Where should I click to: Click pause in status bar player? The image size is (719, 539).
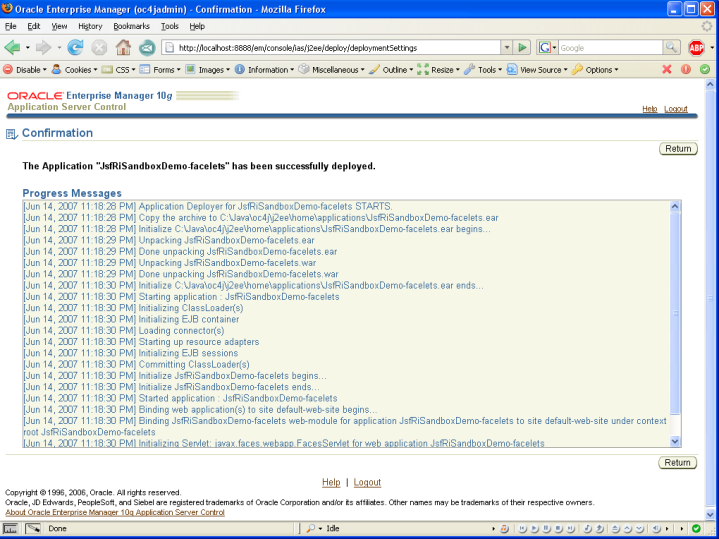click(x=546, y=528)
